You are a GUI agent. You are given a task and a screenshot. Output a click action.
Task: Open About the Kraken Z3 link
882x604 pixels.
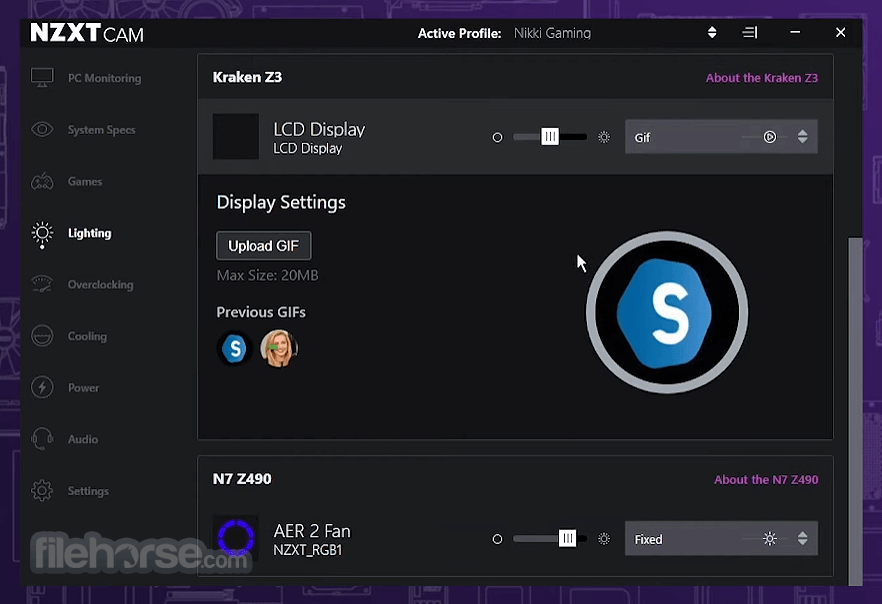(762, 78)
